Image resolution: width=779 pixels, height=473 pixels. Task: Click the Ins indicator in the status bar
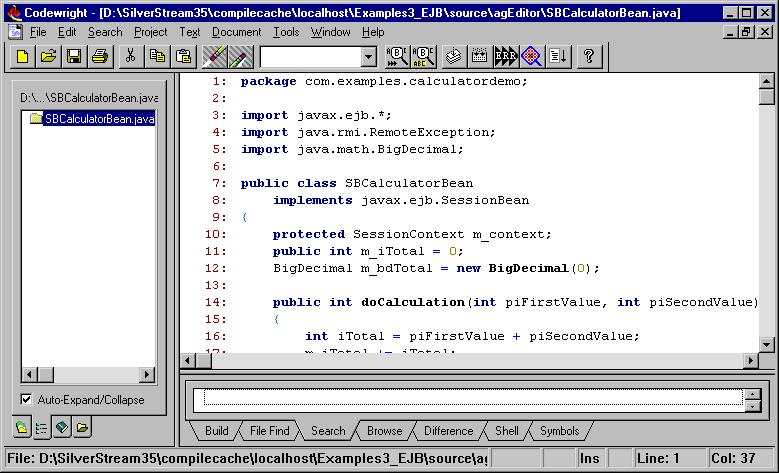(x=589, y=458)
